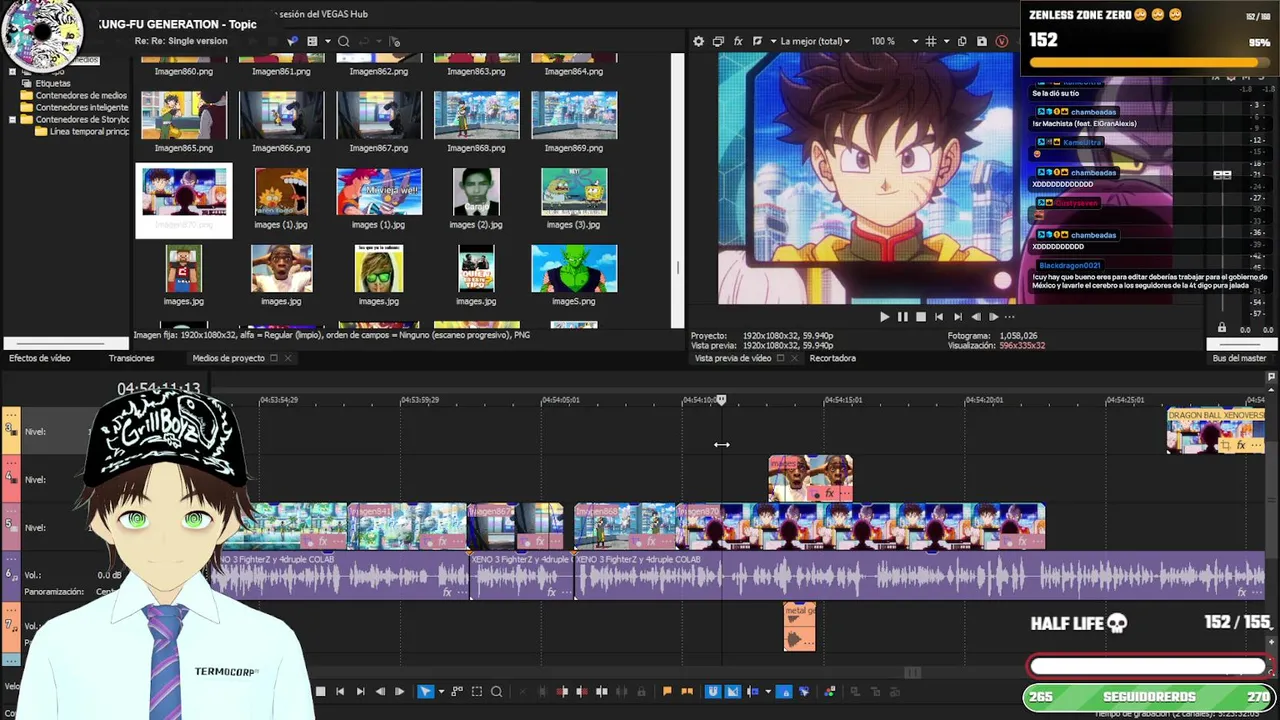Open the 'La mejor (total)' preview quality dropdown

815,41
